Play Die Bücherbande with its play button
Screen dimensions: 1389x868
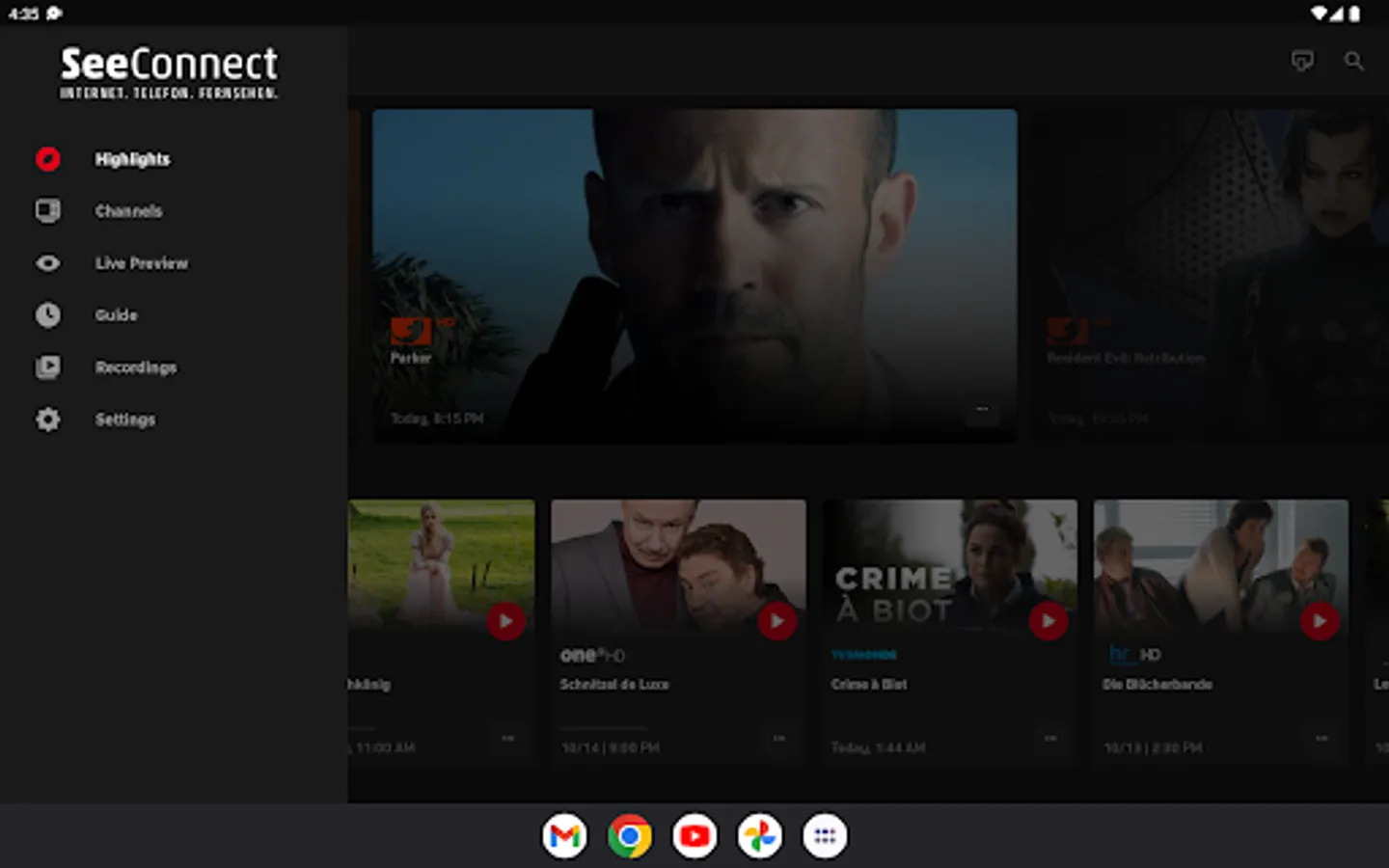coord(1319,621)
